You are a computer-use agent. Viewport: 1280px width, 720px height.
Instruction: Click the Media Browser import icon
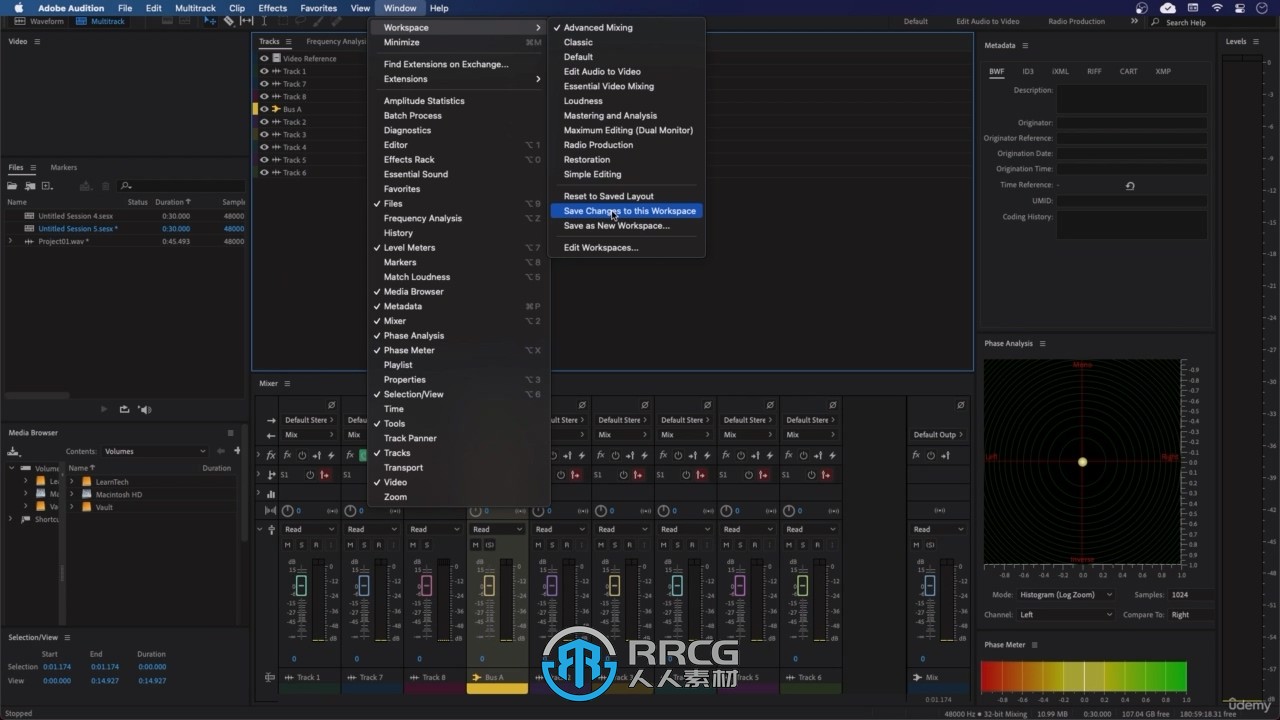coord(13,451)
